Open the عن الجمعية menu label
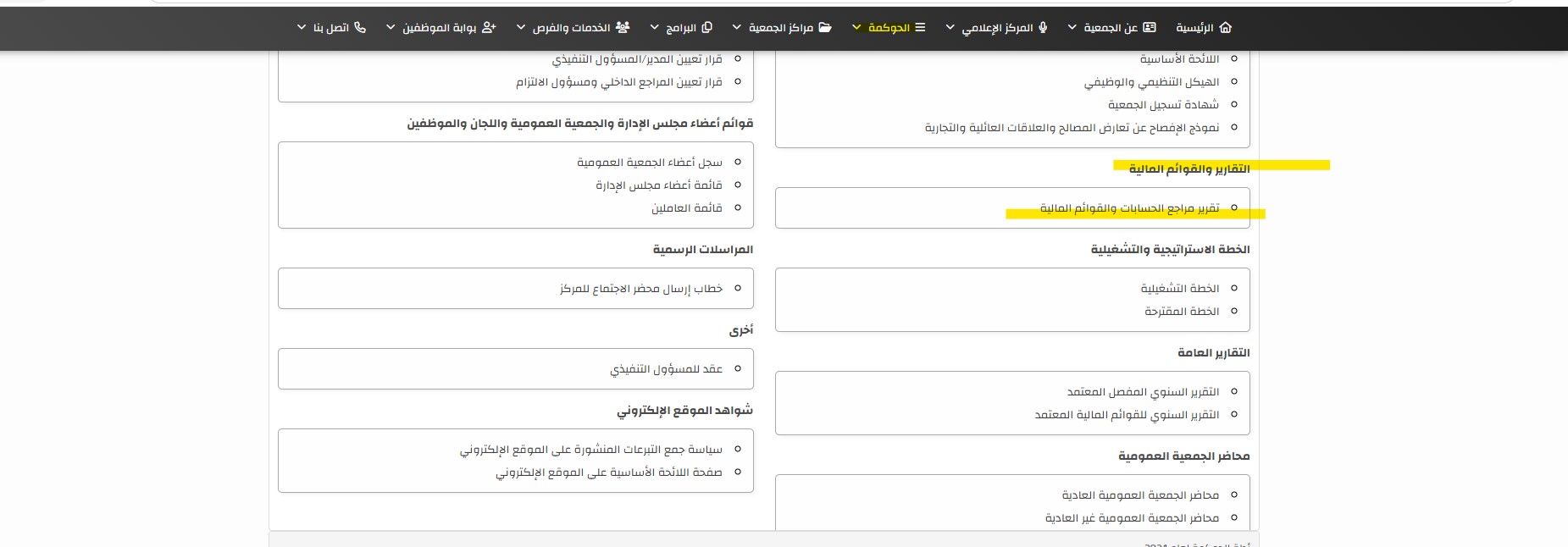This screenshot has width=1568, height=547. [1111, 28]
